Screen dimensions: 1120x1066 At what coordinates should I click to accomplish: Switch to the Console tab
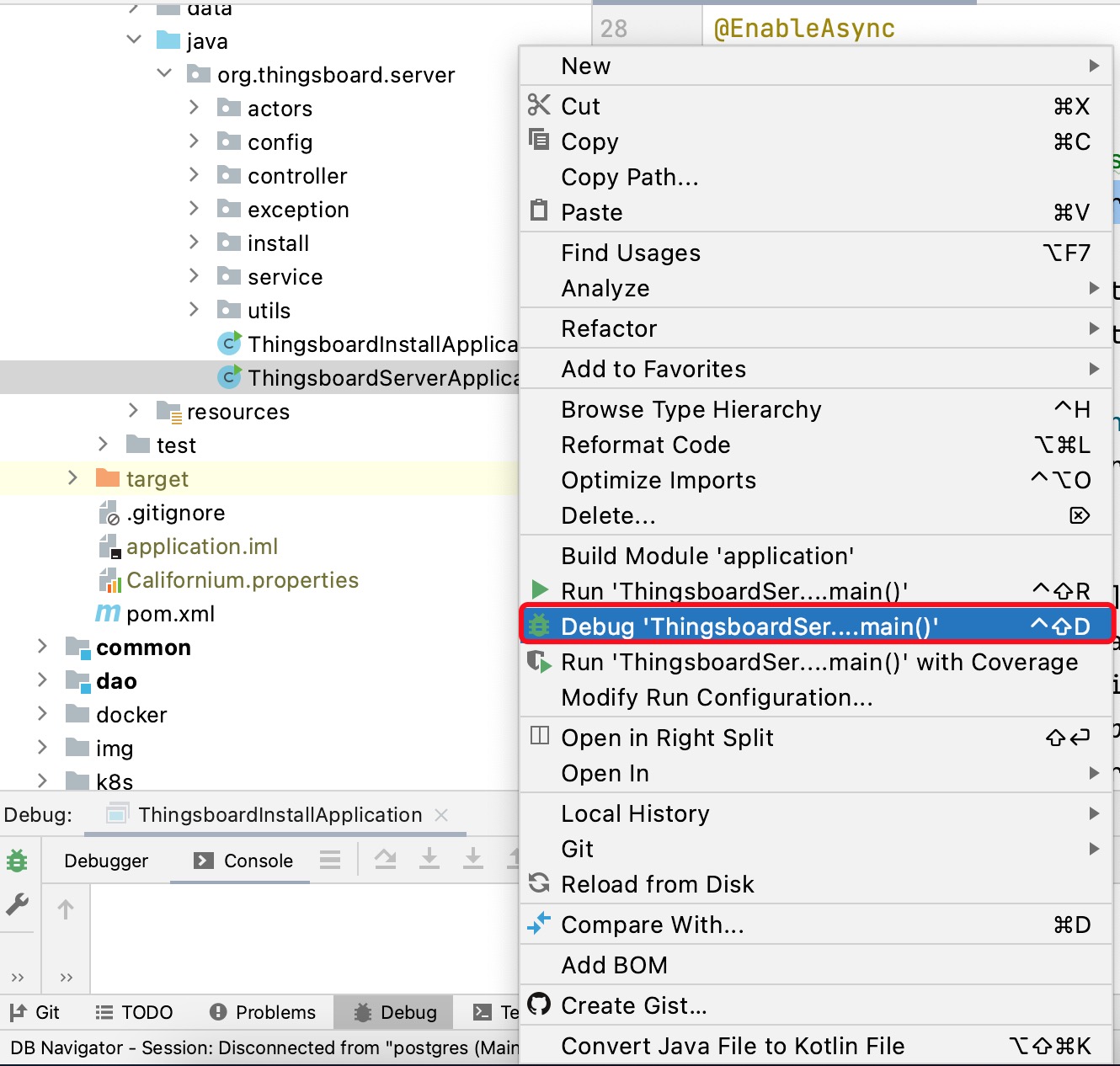coord(243,861)
